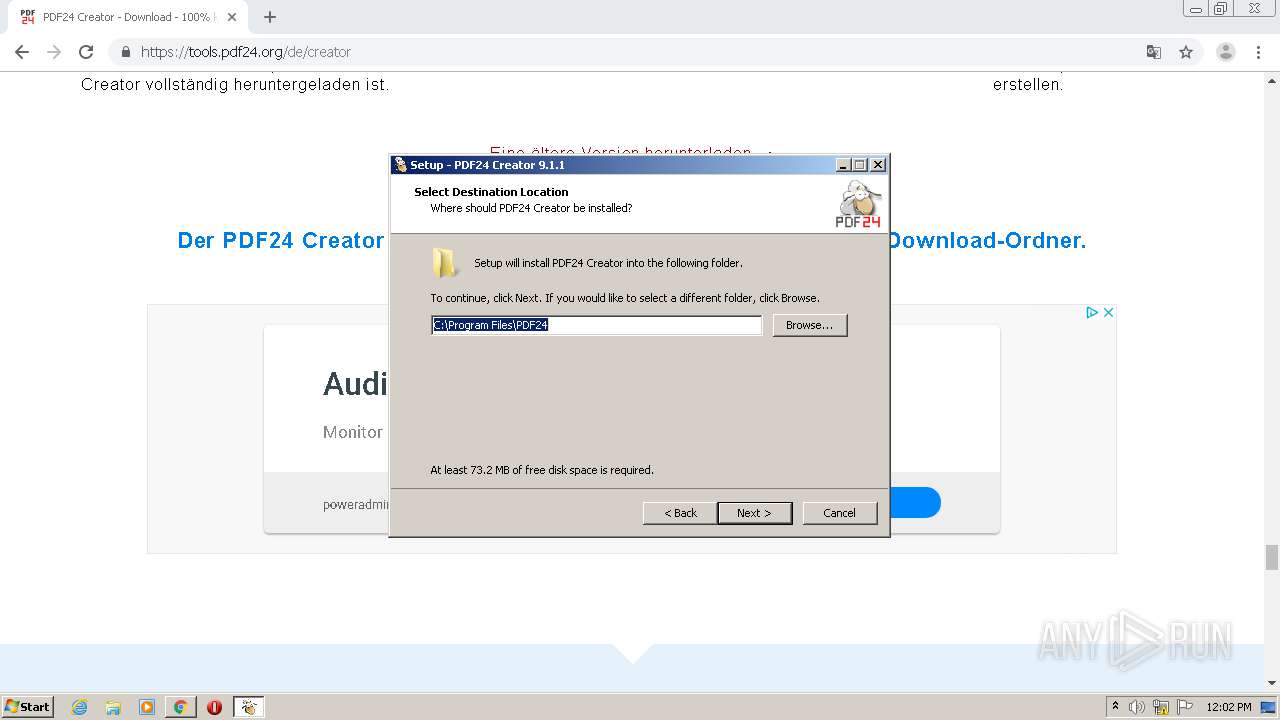The image size is (1280, 720).
Task: Open Windows Media Player from the taskbar
Action: pyautogui.click(x=147, y=707)
